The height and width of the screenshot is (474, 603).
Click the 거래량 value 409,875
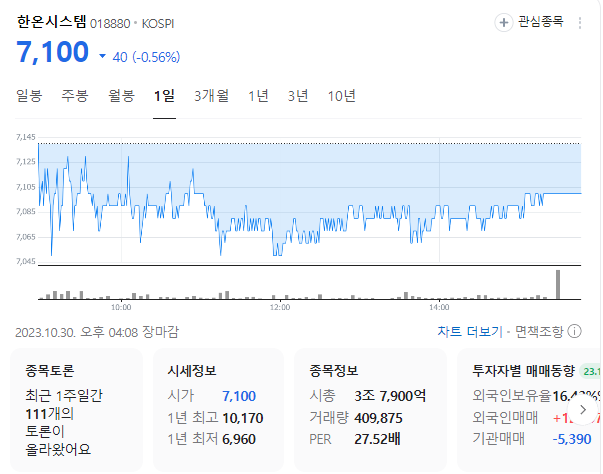coord(378,418)
